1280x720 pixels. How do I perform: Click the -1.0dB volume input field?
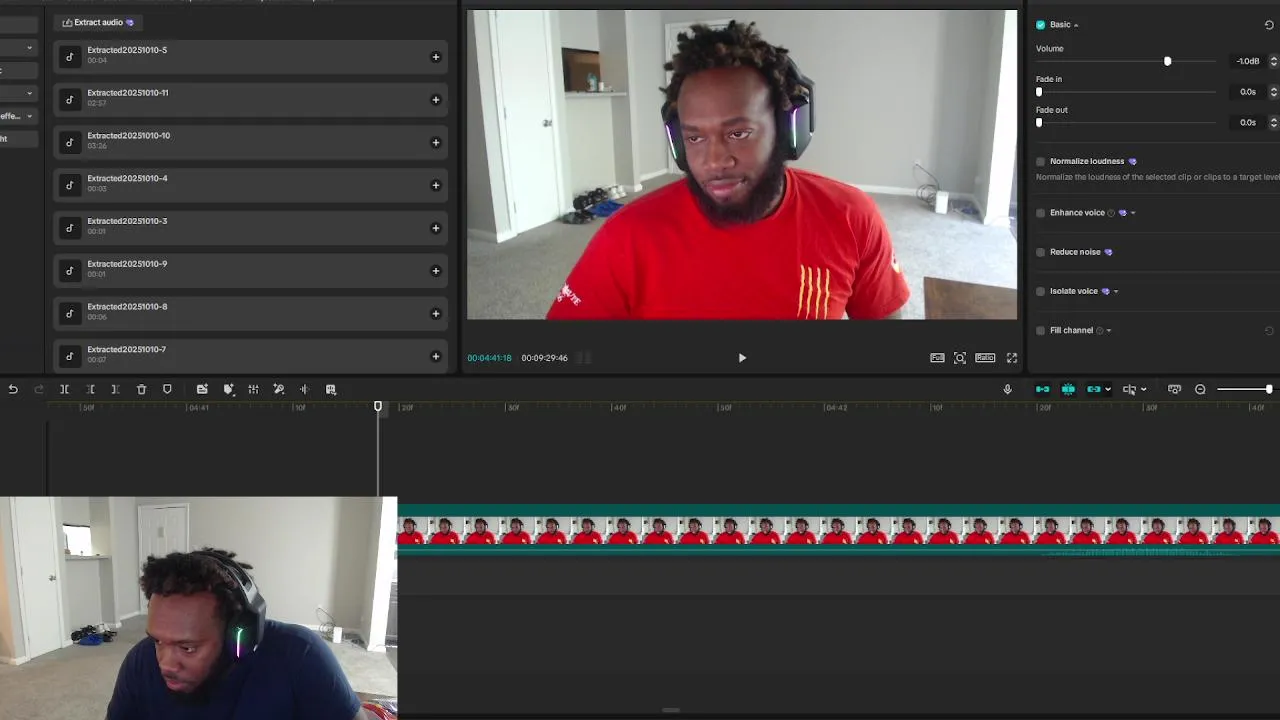[1247, 61]
